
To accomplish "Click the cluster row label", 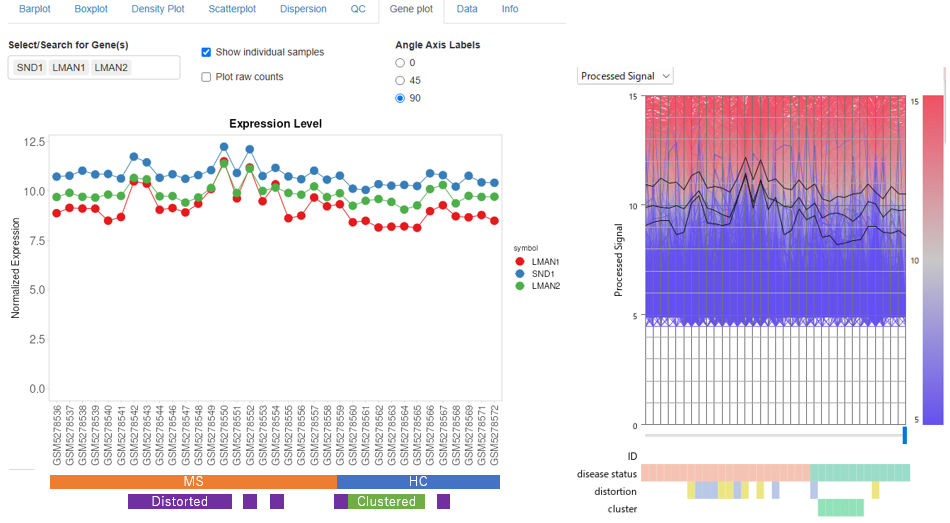I will tap(622, 509).
